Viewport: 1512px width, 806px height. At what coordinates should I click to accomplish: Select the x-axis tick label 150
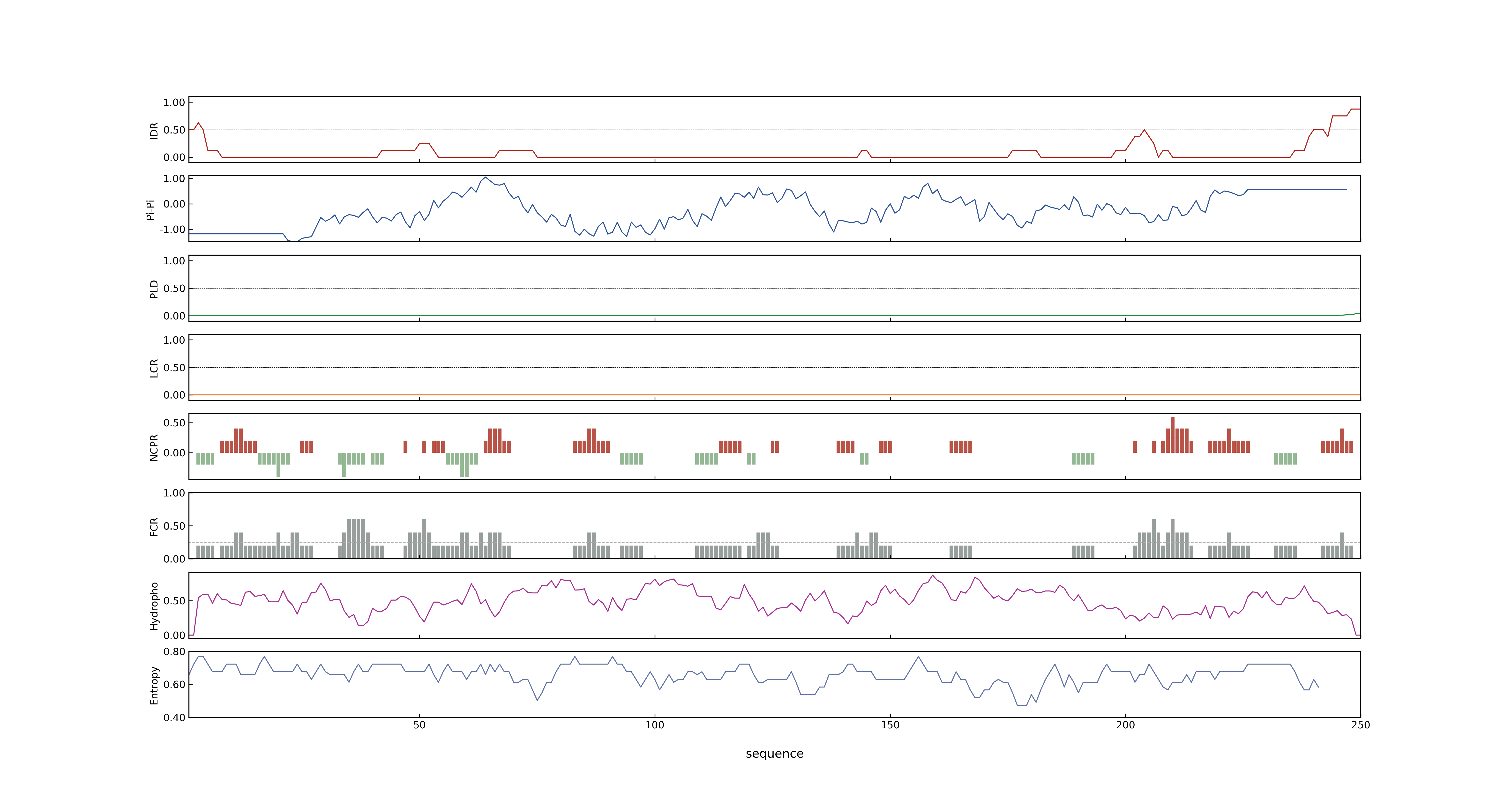(x=890, y=725)
